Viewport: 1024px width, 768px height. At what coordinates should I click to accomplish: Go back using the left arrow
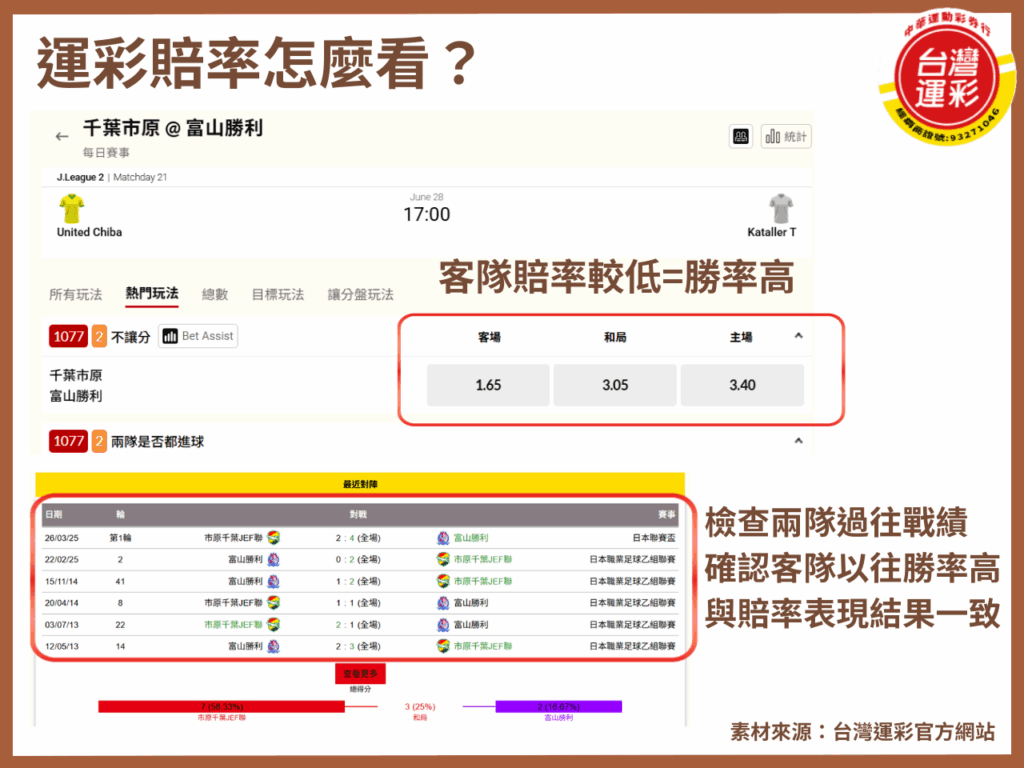point(62,136)
